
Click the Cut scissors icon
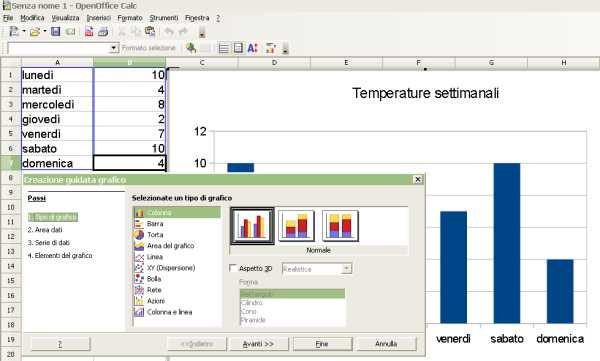point(122,32)
